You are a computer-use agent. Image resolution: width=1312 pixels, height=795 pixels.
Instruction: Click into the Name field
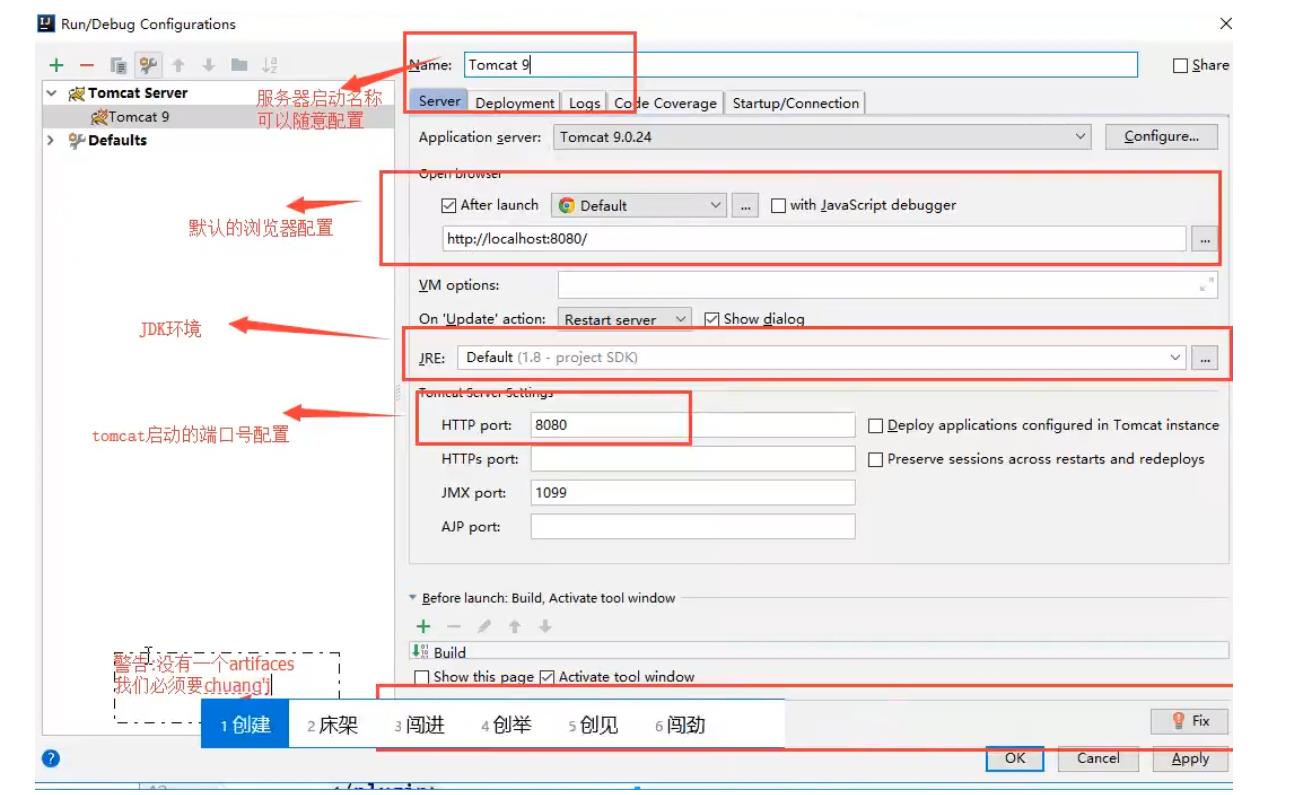800,65
